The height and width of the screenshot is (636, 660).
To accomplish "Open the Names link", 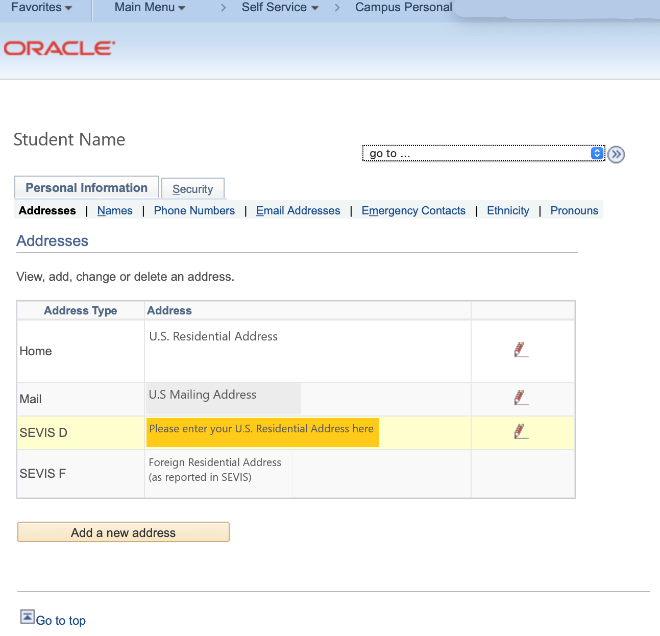I will click(115, 211).
